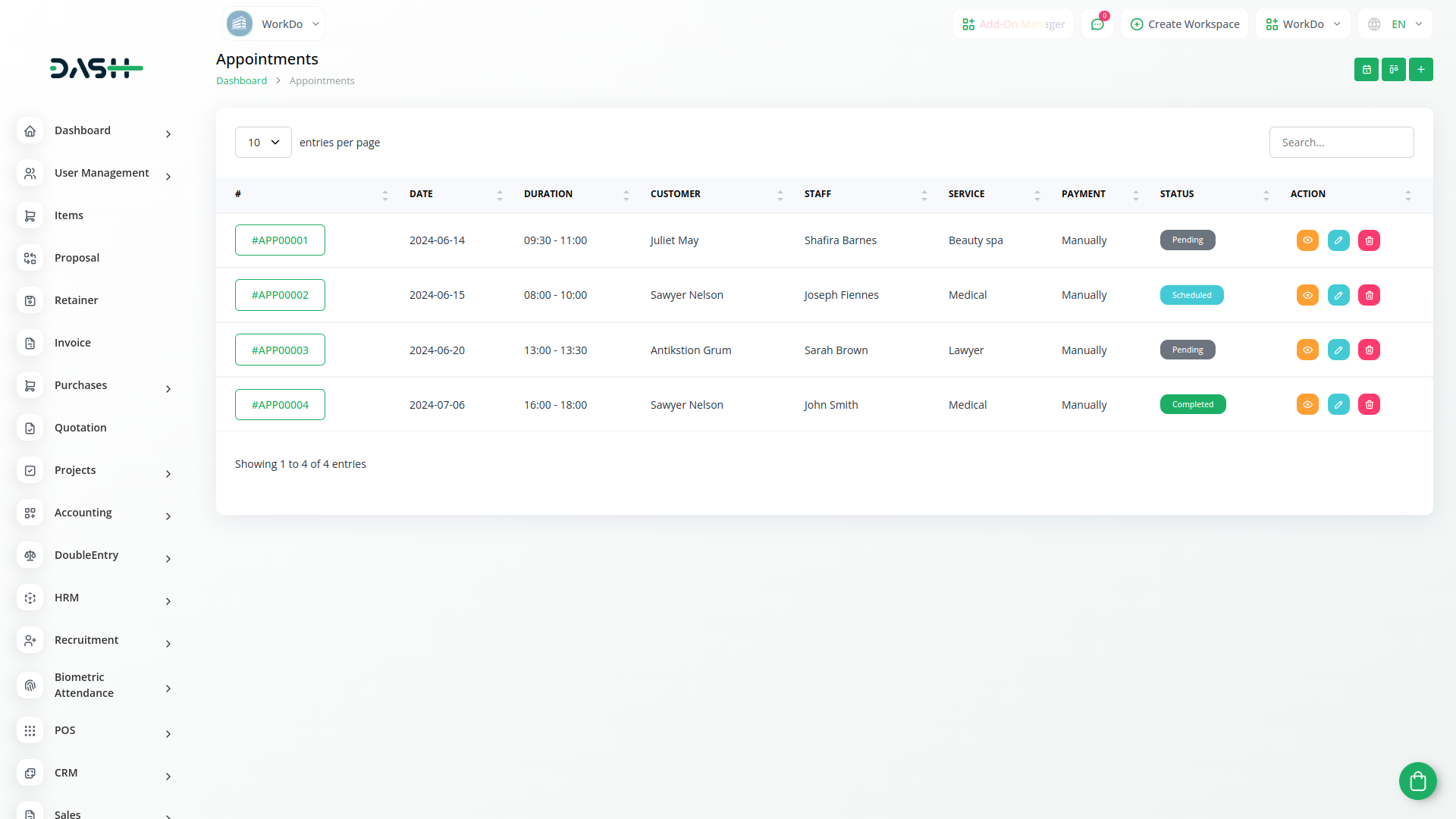Click the plus button to add appointment
This screenshot has height=819, width=1456.
pos(1420,70)
